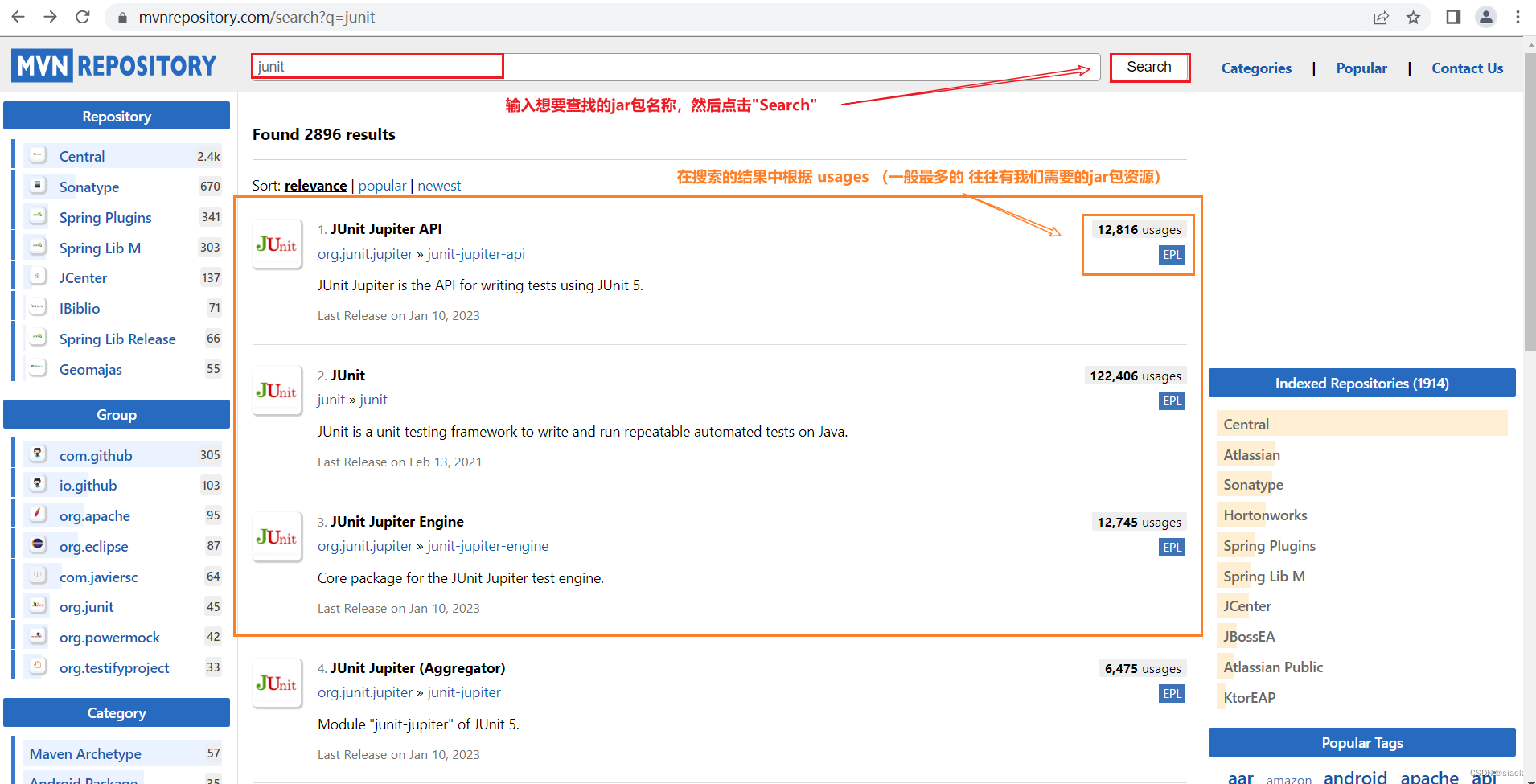Open the JUnit Jupiter Engine result title
The height and width of the screenshot is (784, 1536).
[397, 522]
